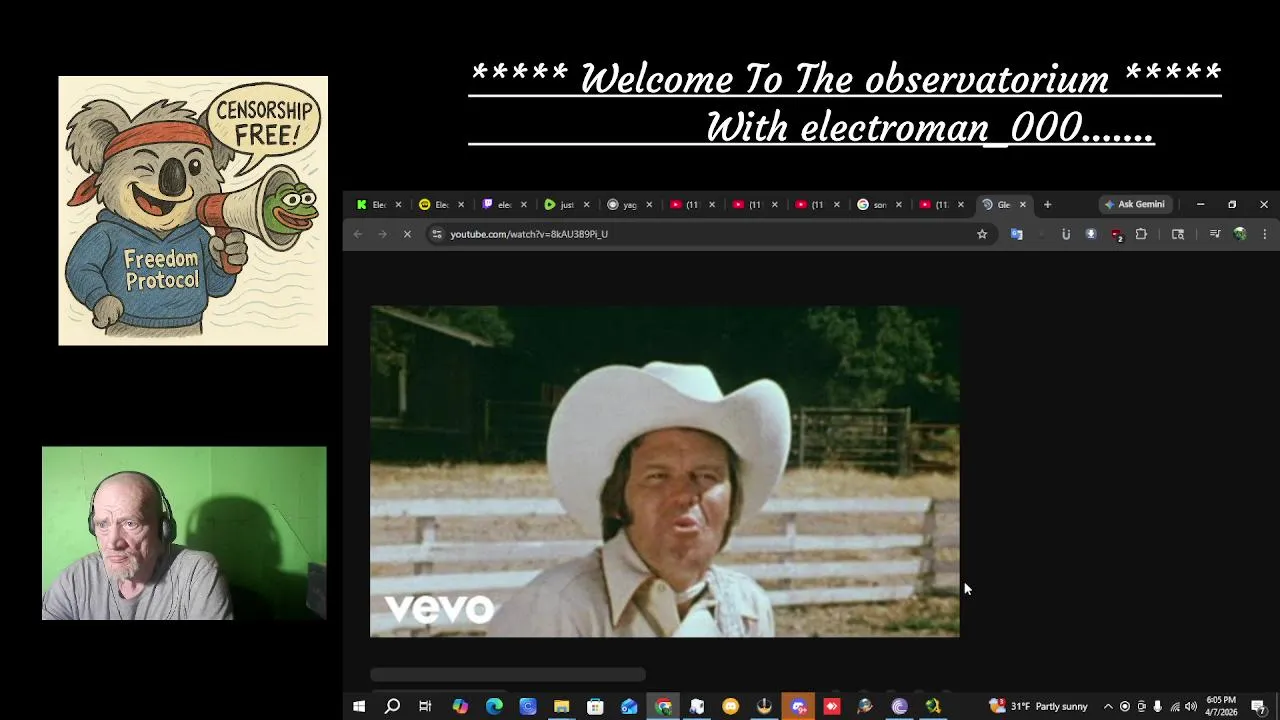Open media controls in Chrome toolbar
The width and height of the screenshot is (1280, 720).
pyautogui.click(x=1215, y=234)
